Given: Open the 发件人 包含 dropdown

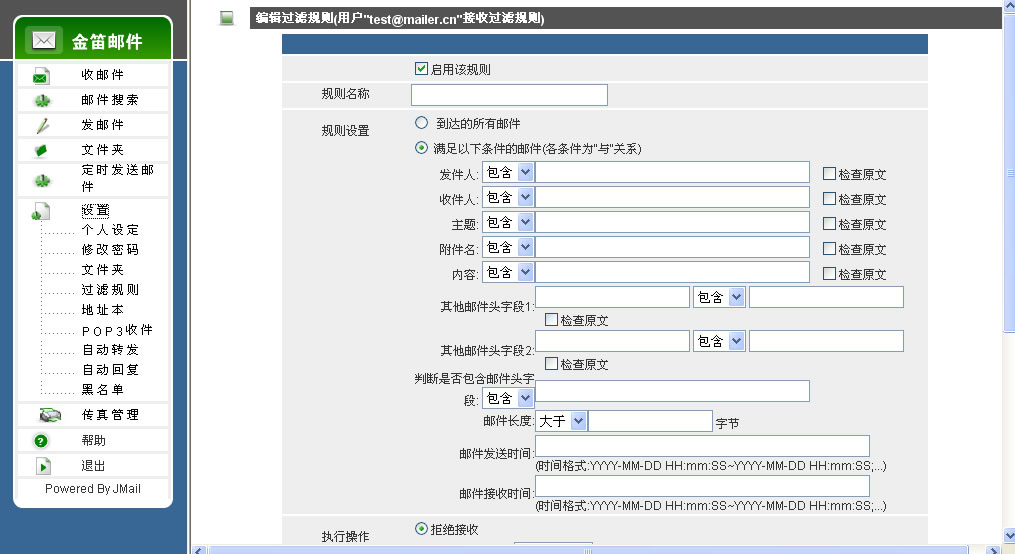Looking at the screenshot, I should tap(508, 172).
